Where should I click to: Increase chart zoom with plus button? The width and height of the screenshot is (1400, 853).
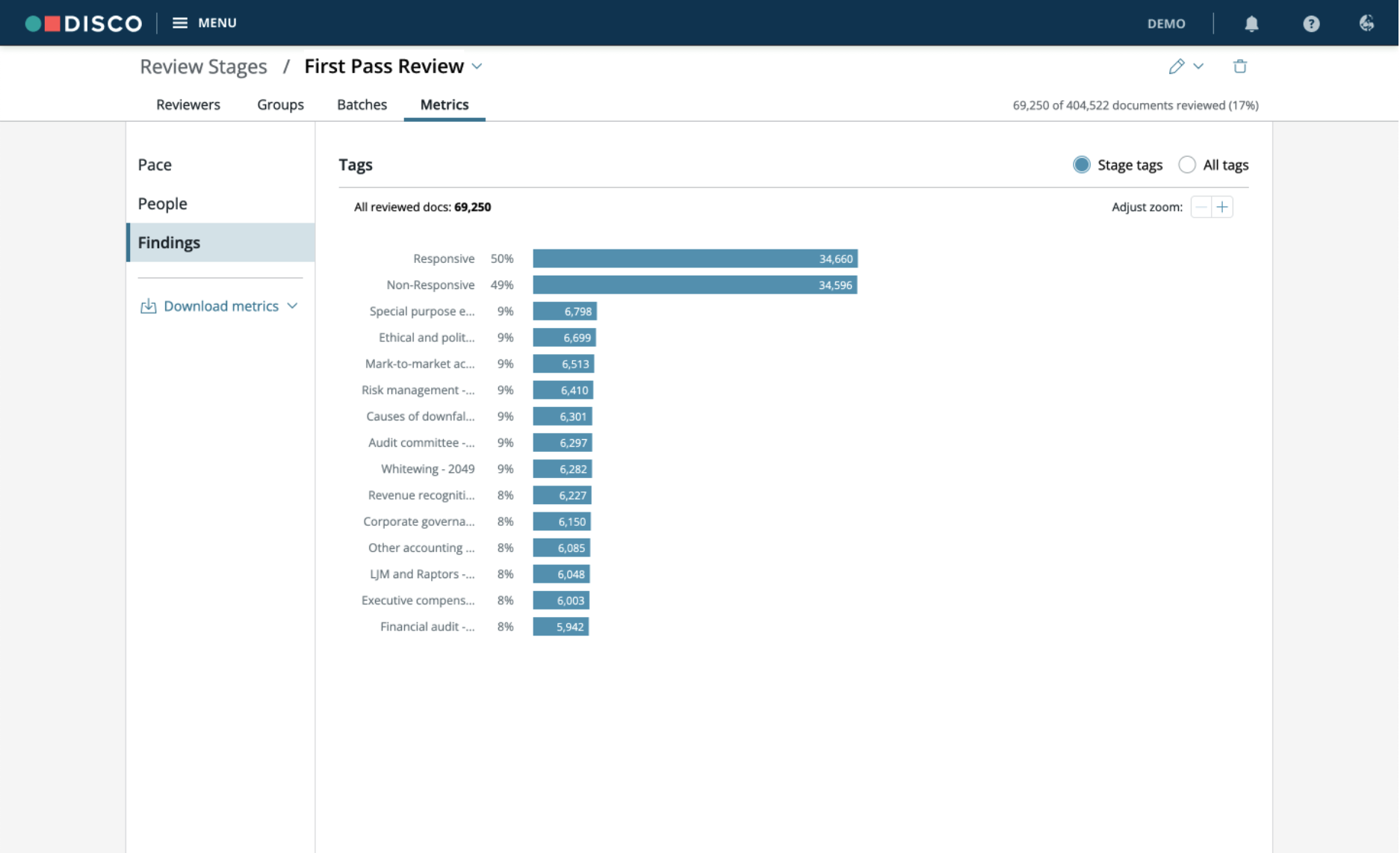tap(1222, 207)
